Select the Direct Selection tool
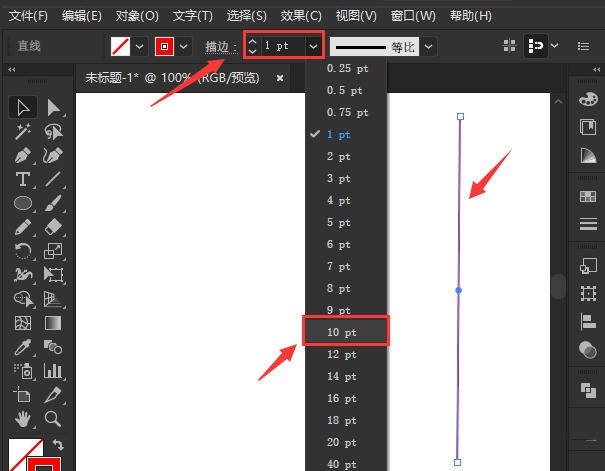Image resolution: width=605 pixels, height=471 pixels. click(x=54, y=108)
